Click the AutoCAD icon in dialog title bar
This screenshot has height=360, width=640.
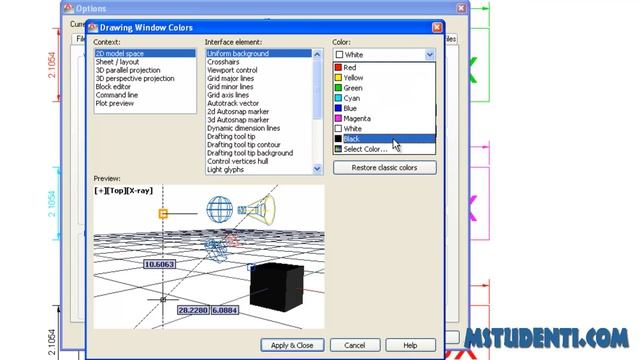coord(93,27)
